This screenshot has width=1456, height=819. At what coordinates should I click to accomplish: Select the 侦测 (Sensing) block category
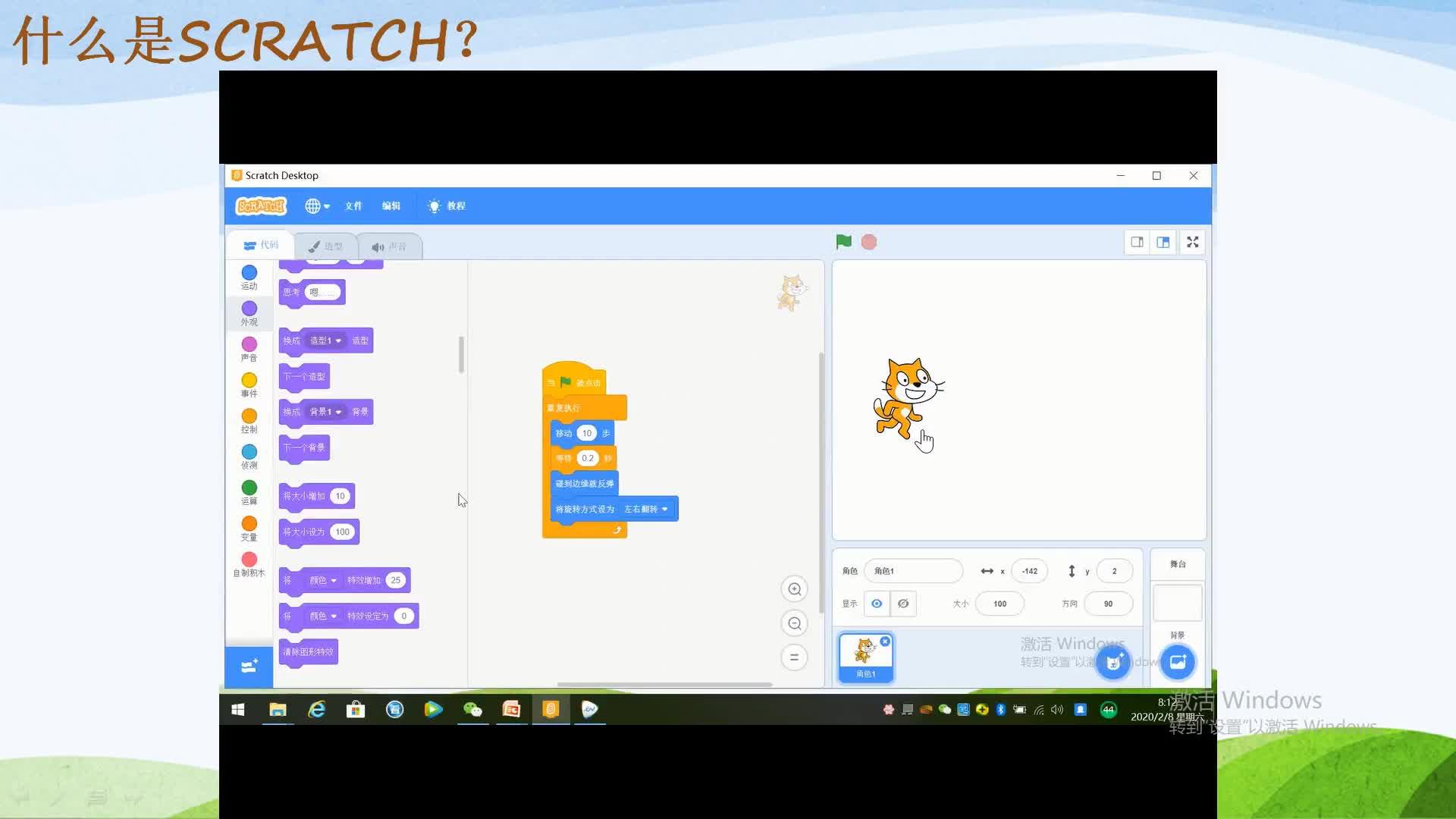pyautogui.click(x=249, y=457)
